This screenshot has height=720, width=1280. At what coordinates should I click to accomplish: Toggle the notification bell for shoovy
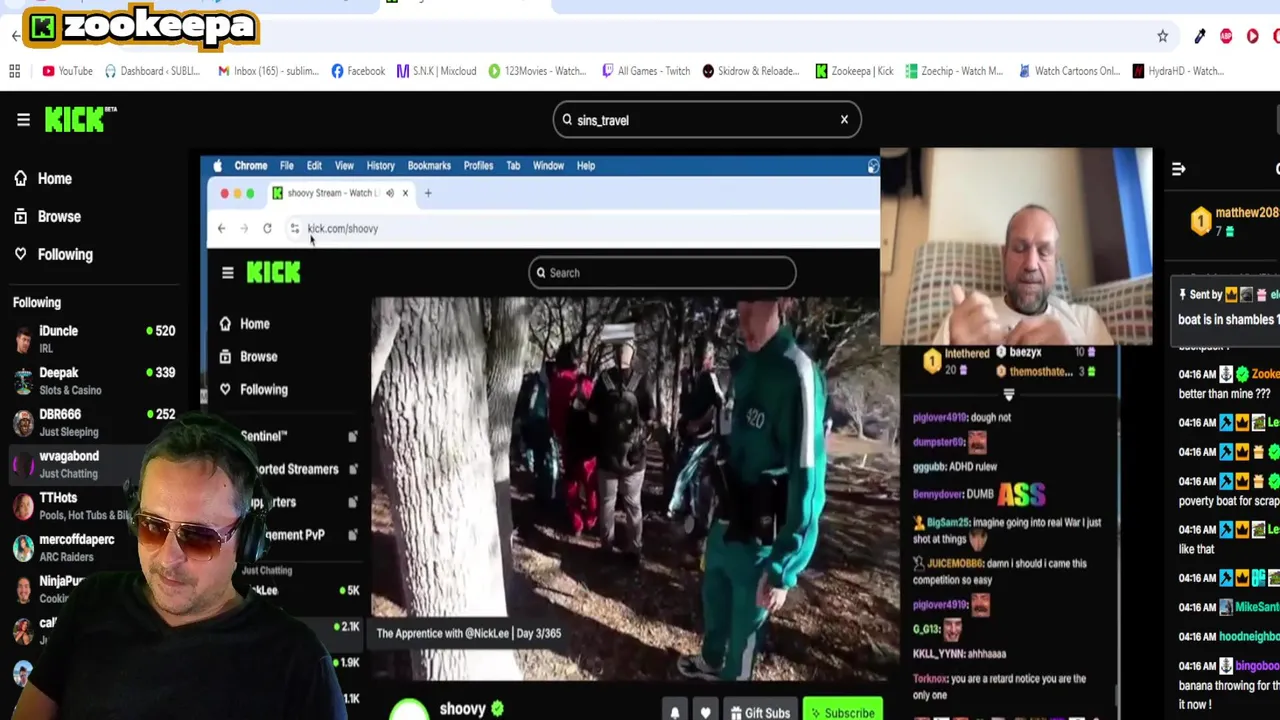(675, 712)
